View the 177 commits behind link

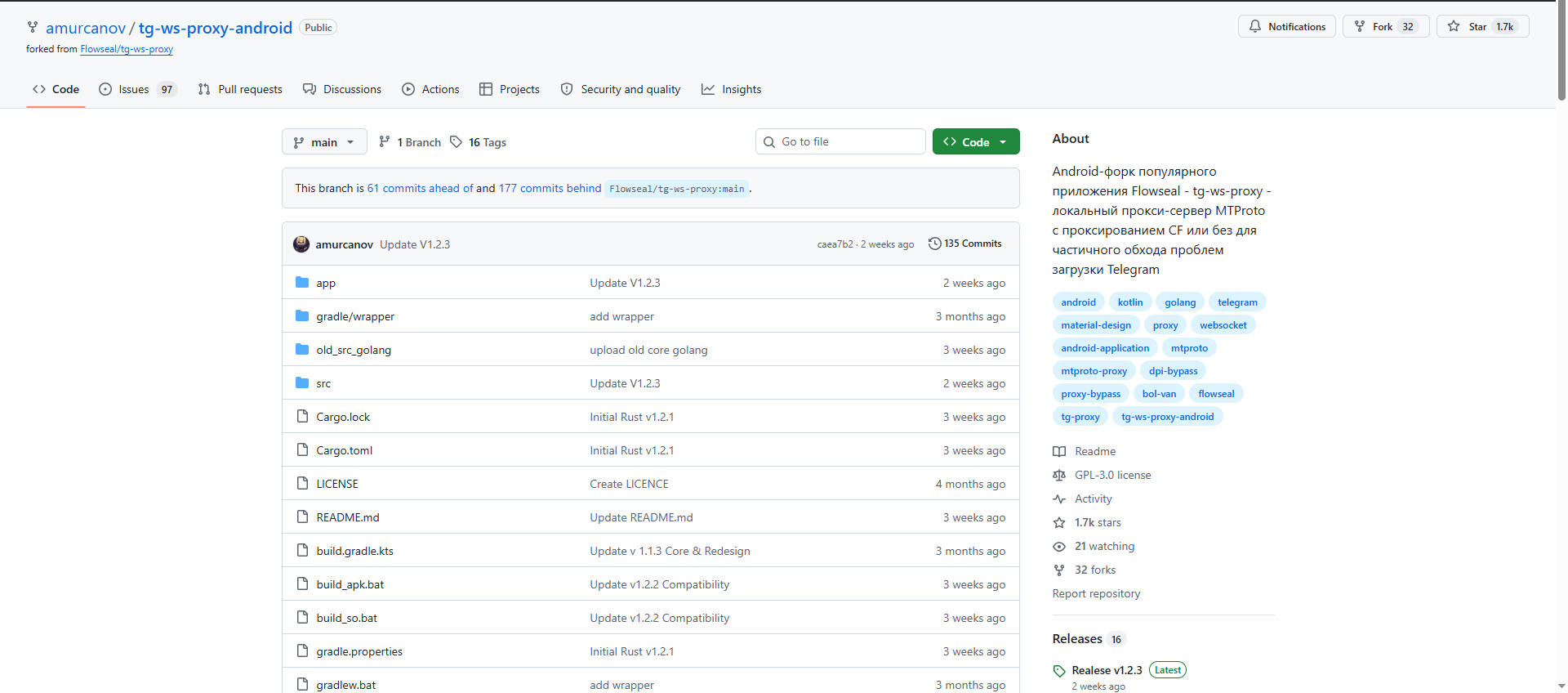click(x=550, y=188)
